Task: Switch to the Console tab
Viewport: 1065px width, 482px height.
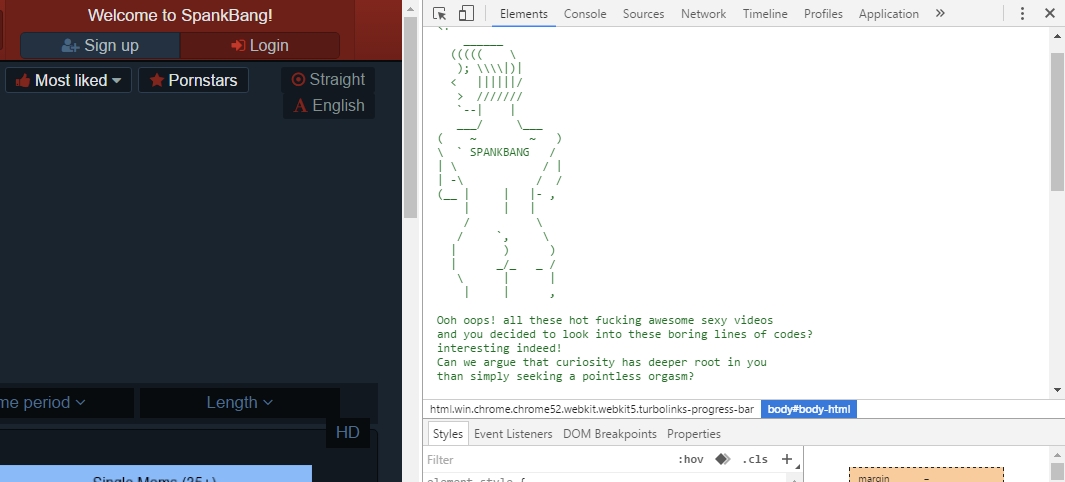Action: 585,14
